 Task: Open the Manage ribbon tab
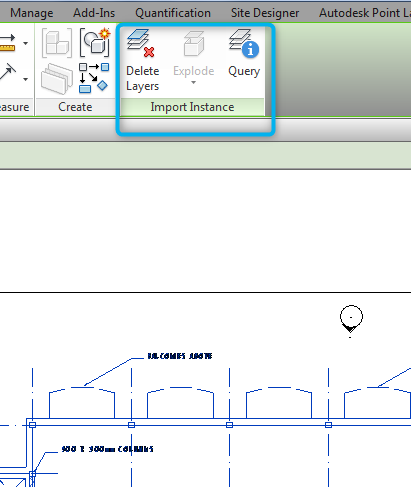[32, 13]
